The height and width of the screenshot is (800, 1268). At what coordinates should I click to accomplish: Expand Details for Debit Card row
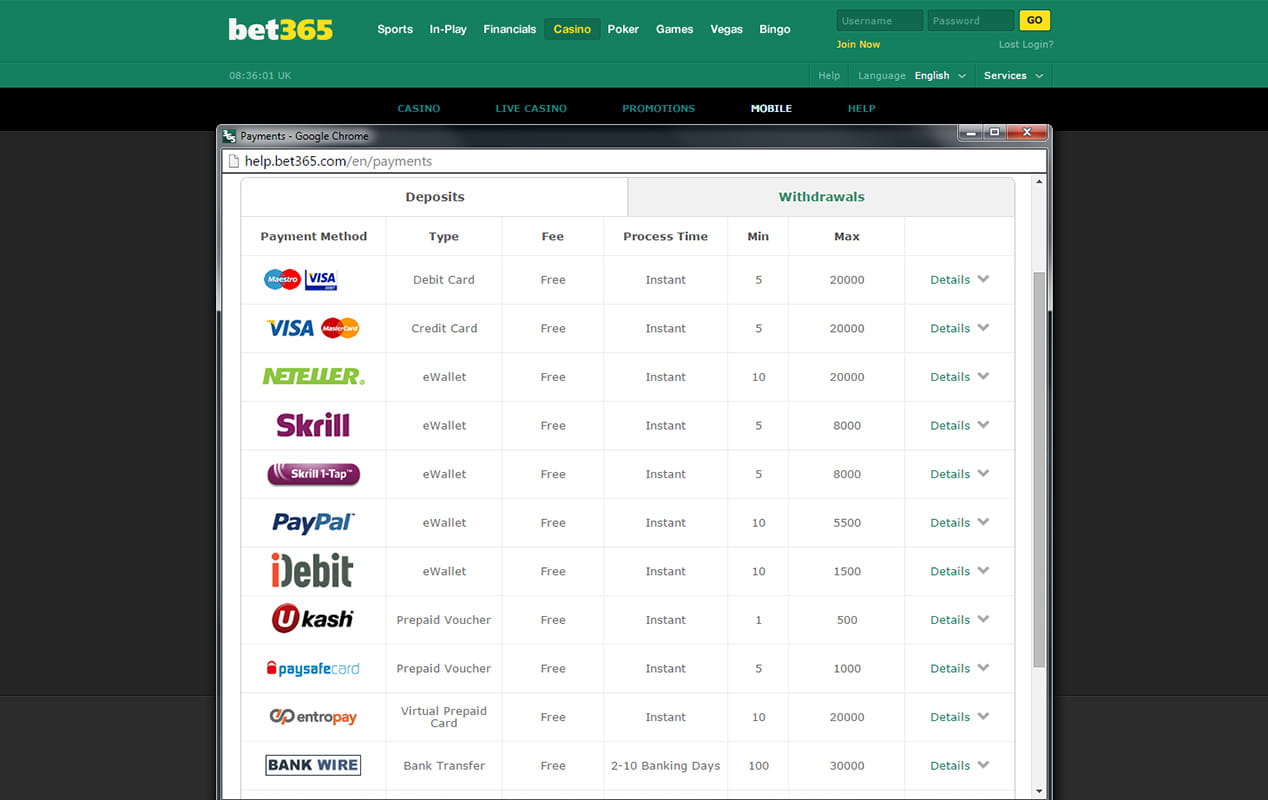(x=959, y=280)
